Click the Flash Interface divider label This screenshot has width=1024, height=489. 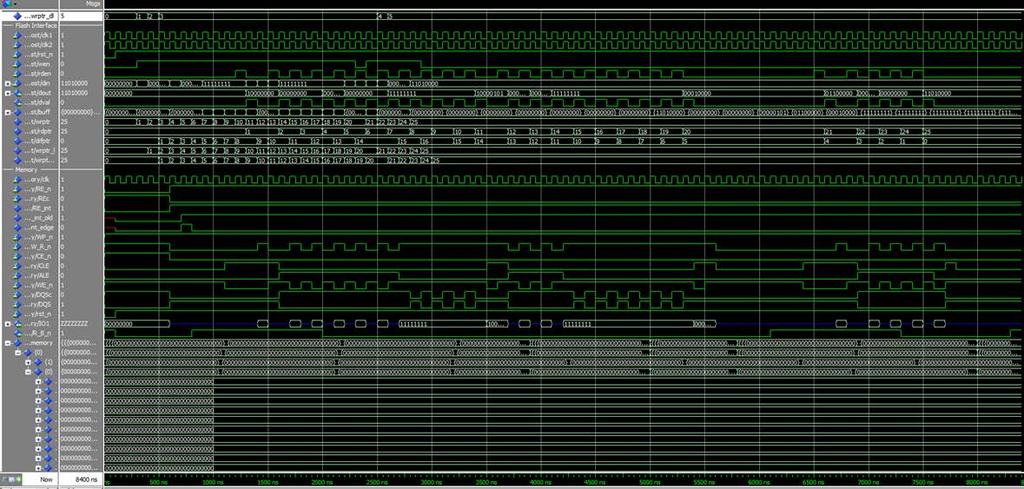coord(37,25)
